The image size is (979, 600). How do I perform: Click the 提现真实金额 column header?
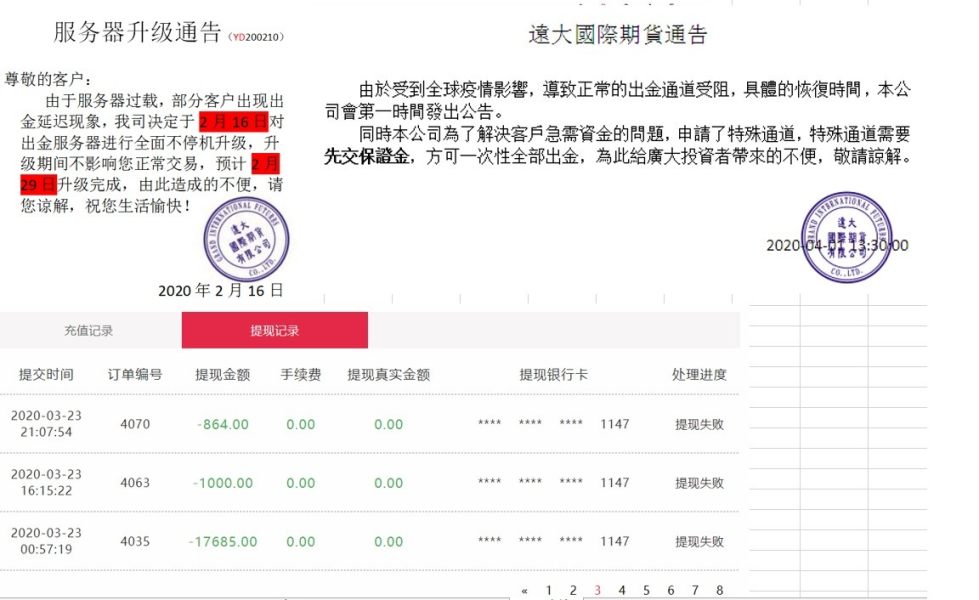[388, 375]
